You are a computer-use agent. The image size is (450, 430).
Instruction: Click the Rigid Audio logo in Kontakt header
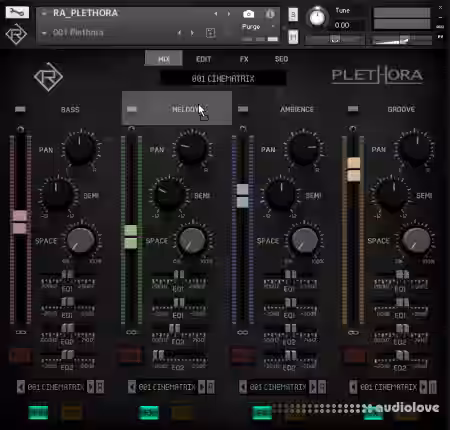[16, 34]
